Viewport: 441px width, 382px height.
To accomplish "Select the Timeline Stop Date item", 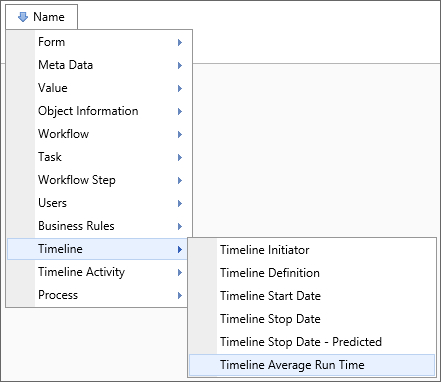I will click(312, 319).
